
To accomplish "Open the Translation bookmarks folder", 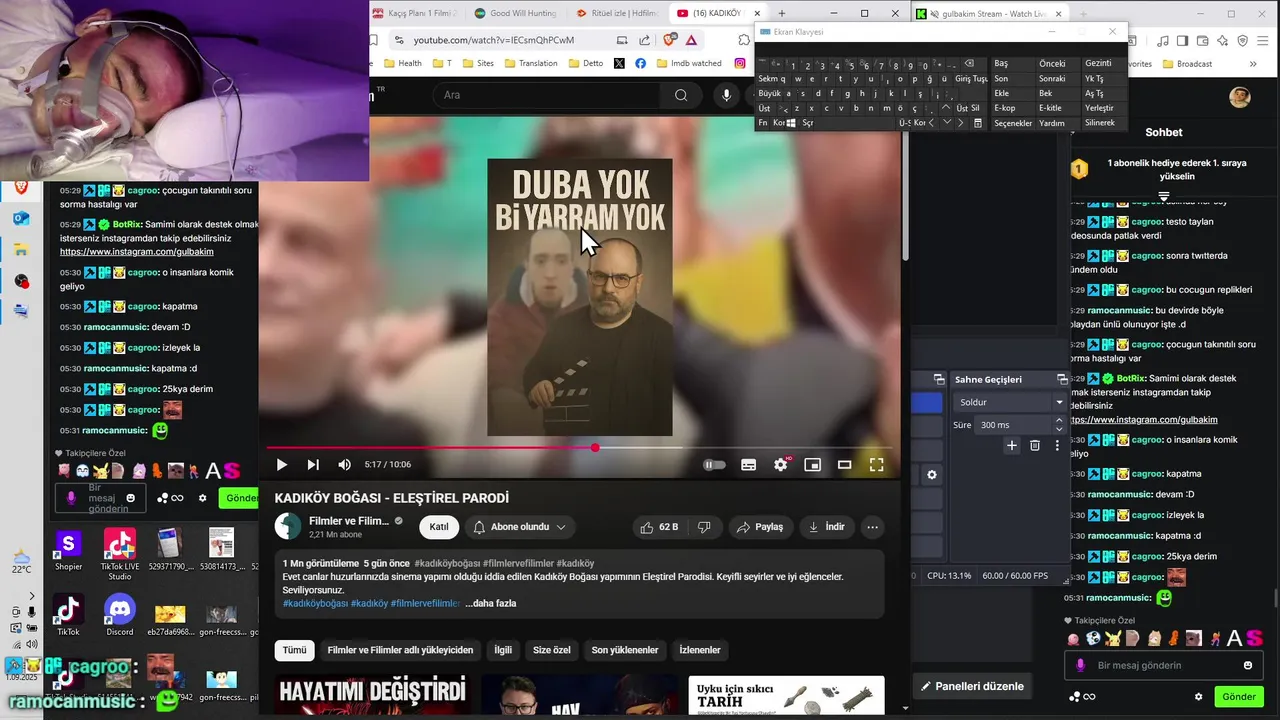I will point(531,63).
